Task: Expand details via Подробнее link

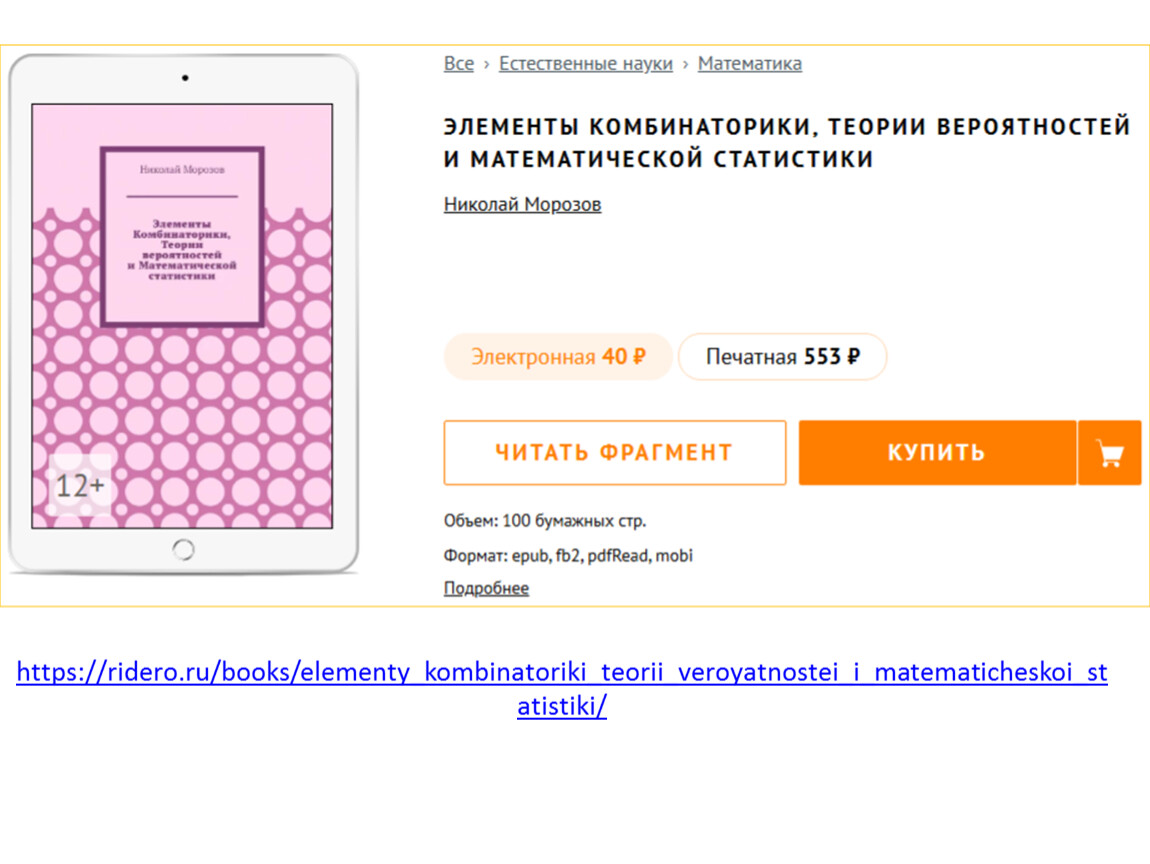Action: 486,588
